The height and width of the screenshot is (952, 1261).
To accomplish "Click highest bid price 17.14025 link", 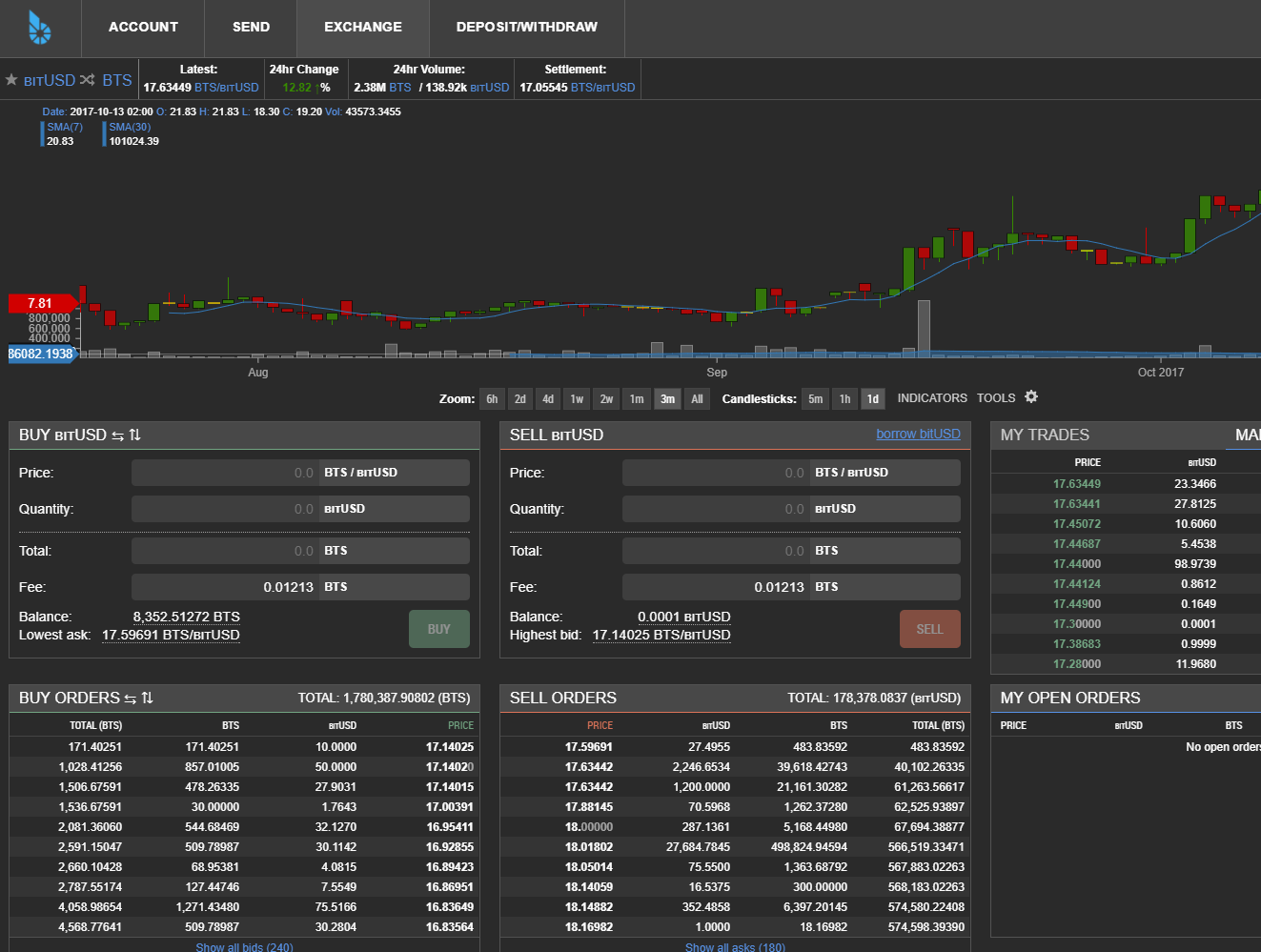I will (661, 635).
